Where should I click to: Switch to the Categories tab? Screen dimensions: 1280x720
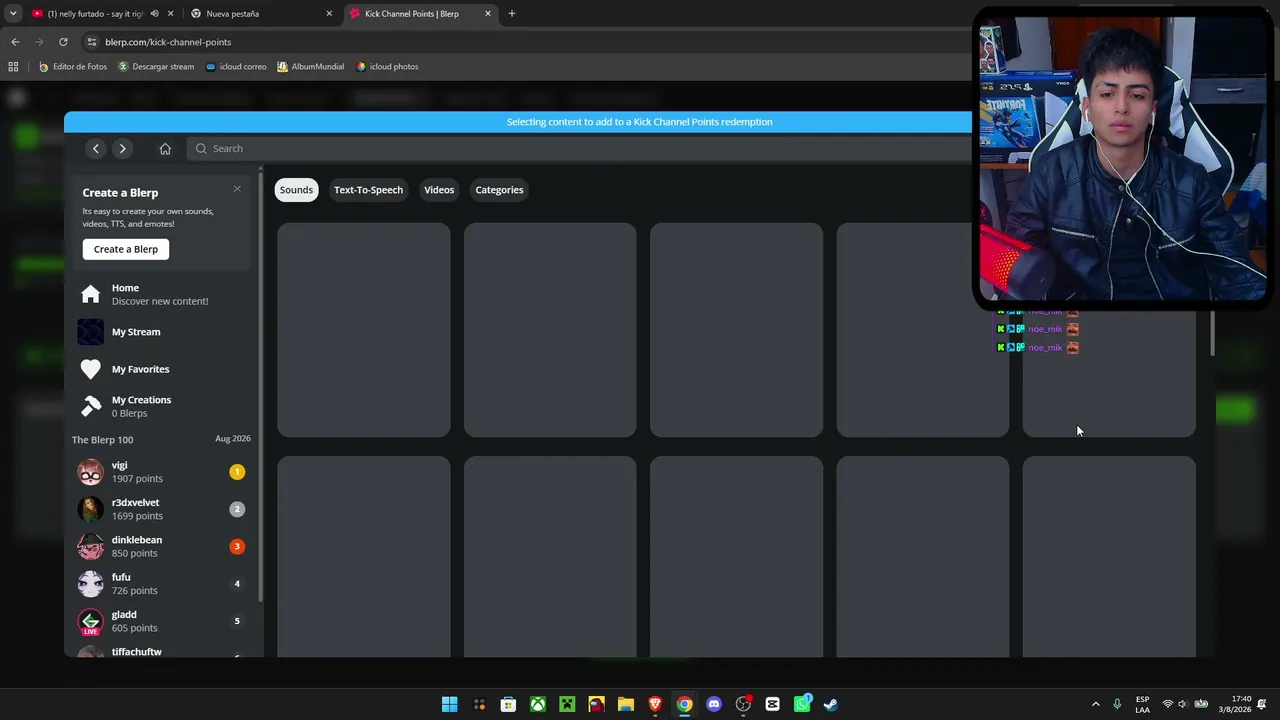pyautogui.click(x=499, y=190)
